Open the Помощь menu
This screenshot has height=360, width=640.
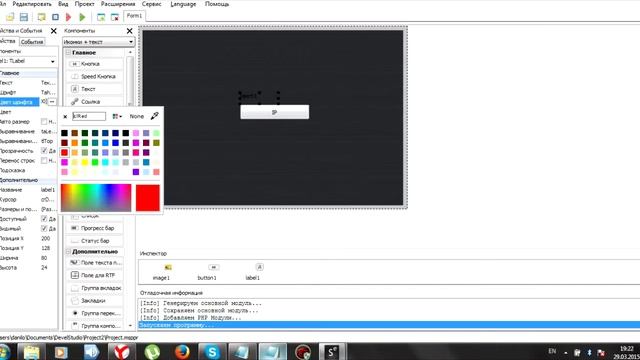(217, 4)
